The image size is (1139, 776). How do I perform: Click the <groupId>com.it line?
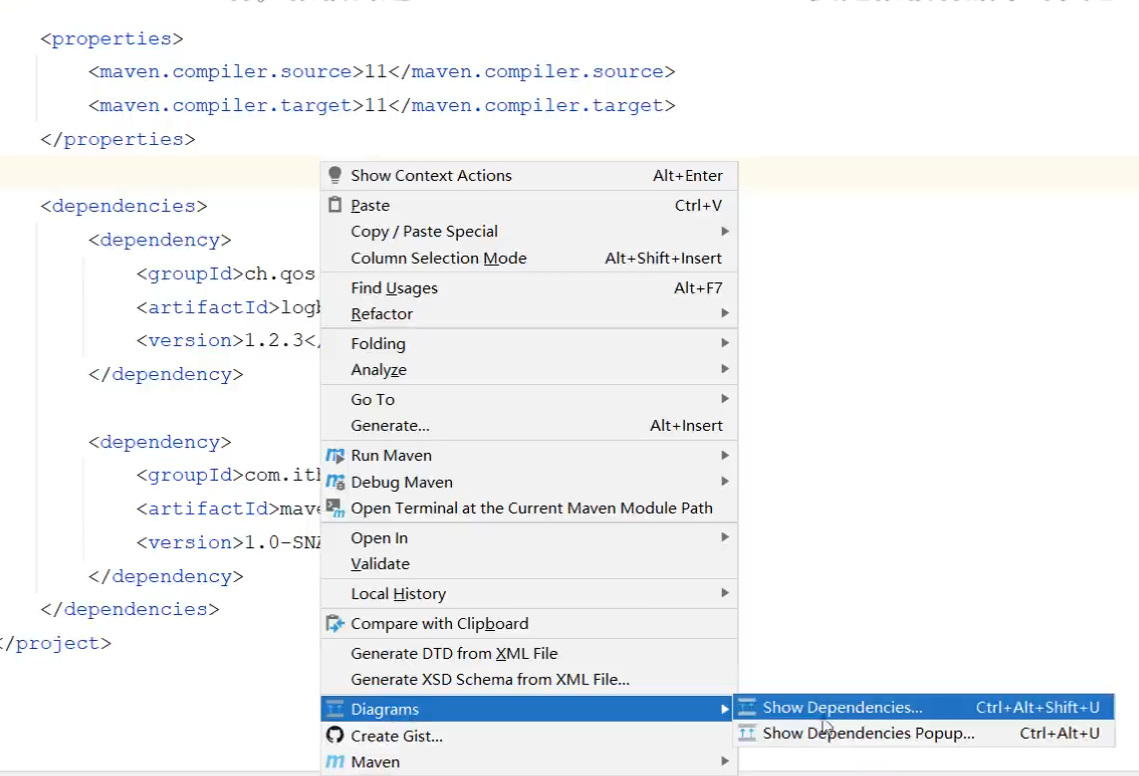[x=228, y=475]
